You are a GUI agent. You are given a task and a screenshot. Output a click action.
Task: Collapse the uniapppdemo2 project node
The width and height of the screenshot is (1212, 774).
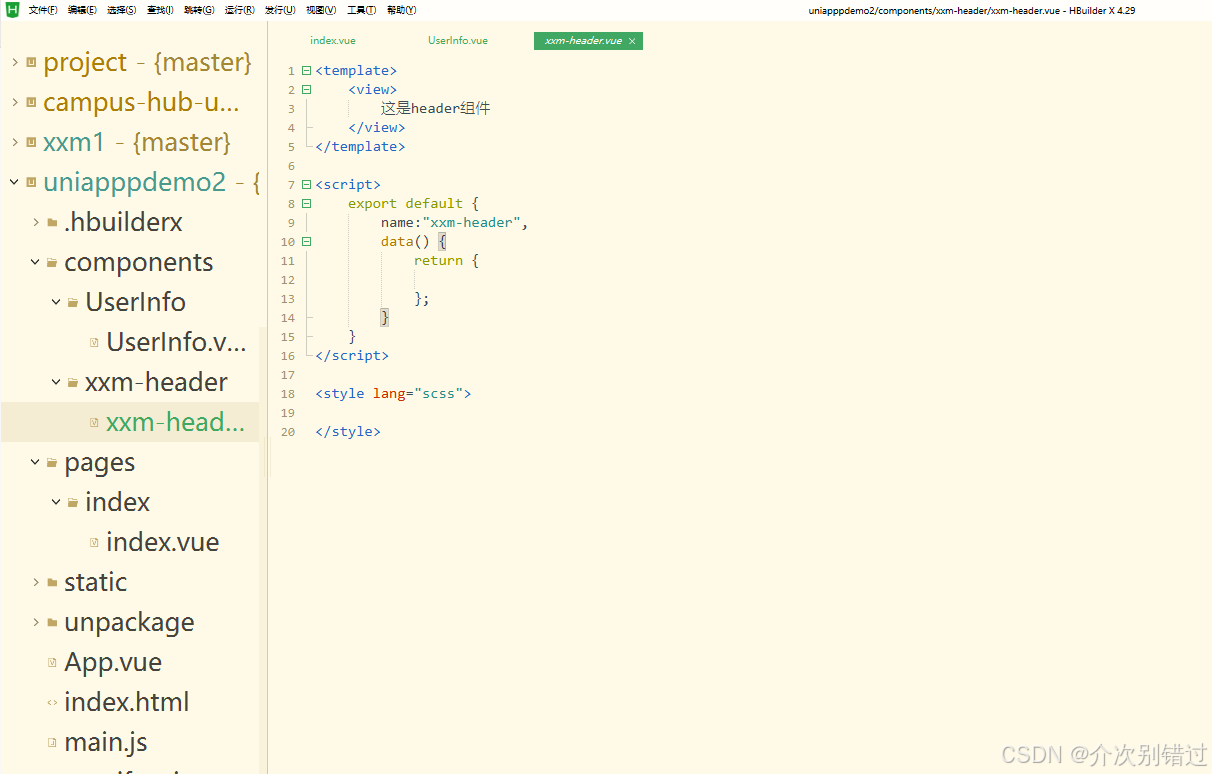15,182
